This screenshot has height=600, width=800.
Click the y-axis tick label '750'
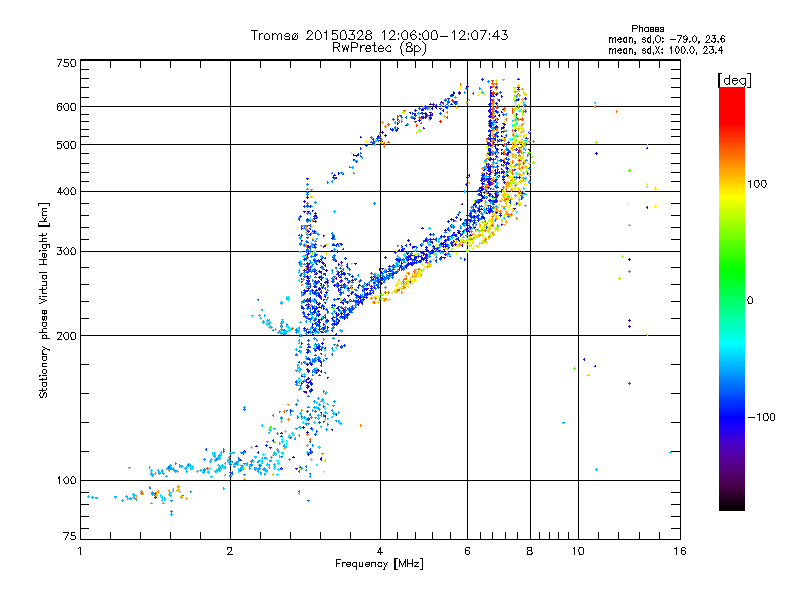[67, 63]
